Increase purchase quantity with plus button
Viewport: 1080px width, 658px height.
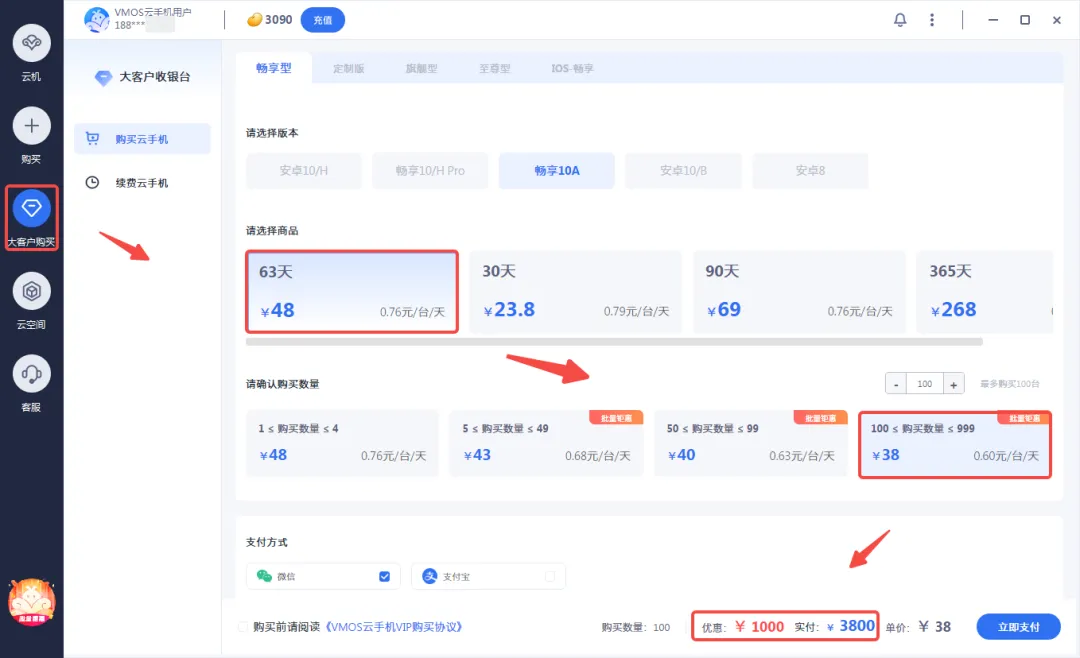coord(954,384)
